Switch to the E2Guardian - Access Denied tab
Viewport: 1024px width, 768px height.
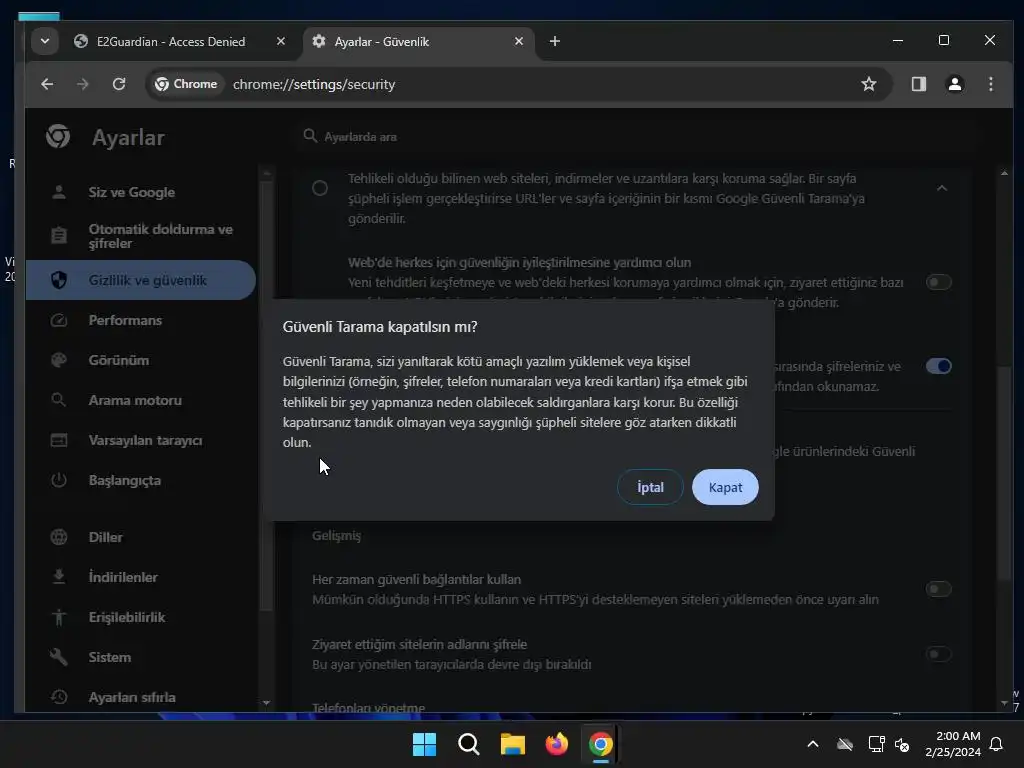(170, 42)
